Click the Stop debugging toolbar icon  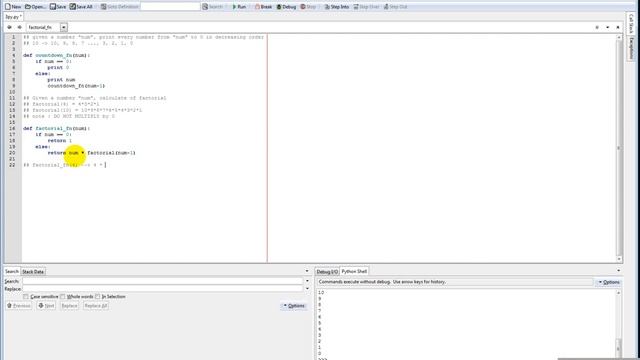pos(308,7)
